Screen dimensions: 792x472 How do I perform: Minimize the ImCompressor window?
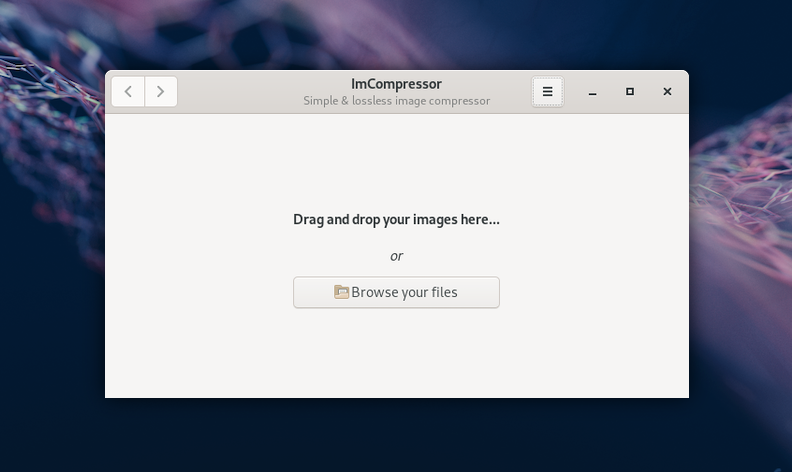[x=592, y=92]
